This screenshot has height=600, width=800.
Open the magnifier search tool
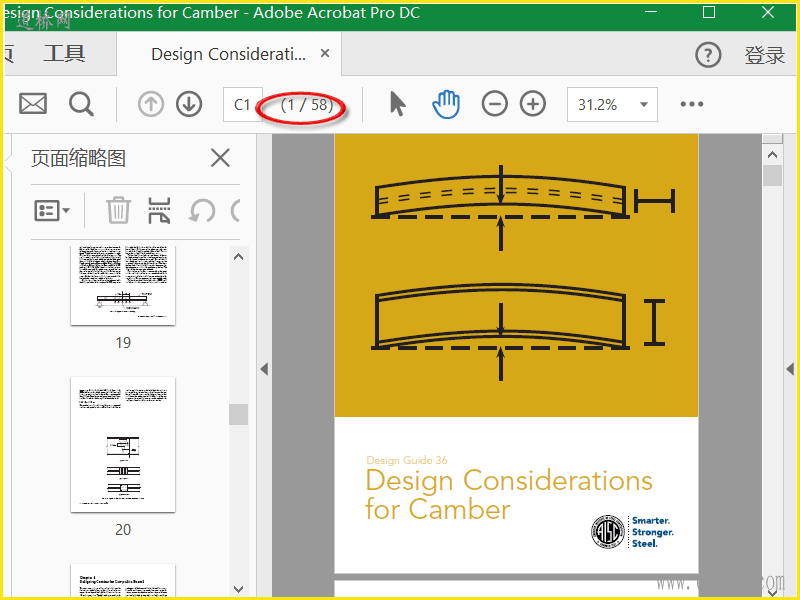tap(81, 105)
